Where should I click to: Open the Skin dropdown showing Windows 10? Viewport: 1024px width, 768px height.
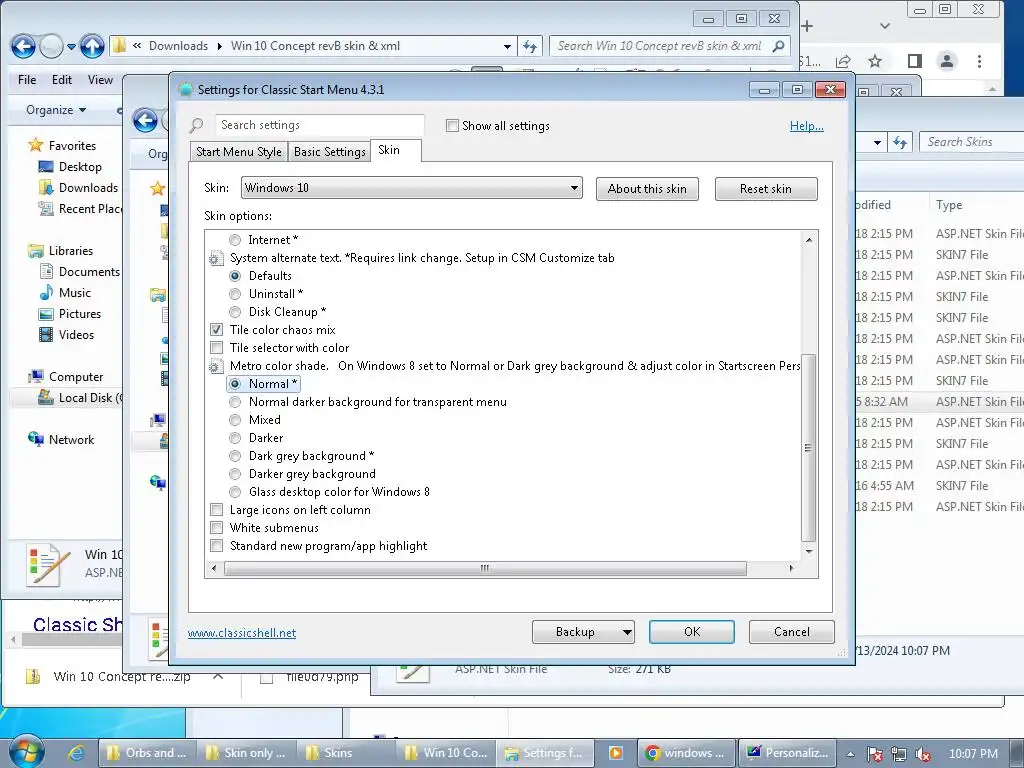(411, 188)
